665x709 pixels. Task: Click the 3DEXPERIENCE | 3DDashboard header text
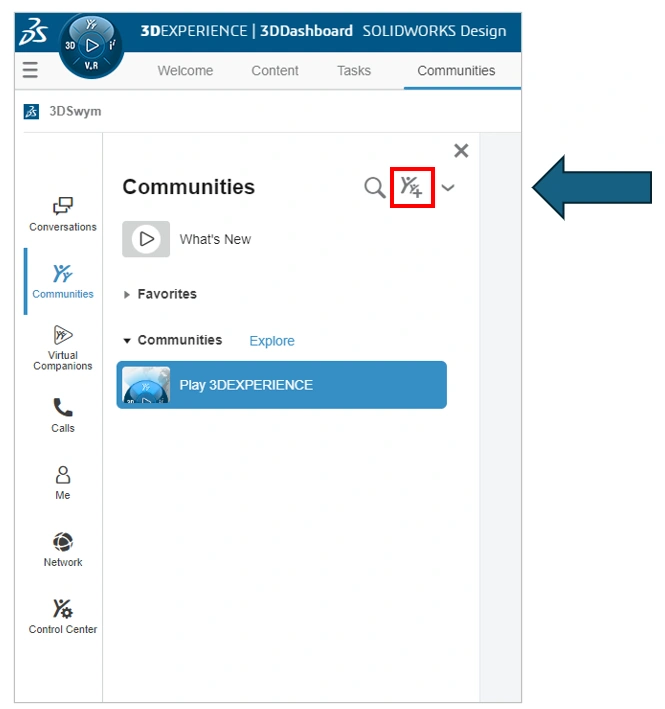click(246, 31)
